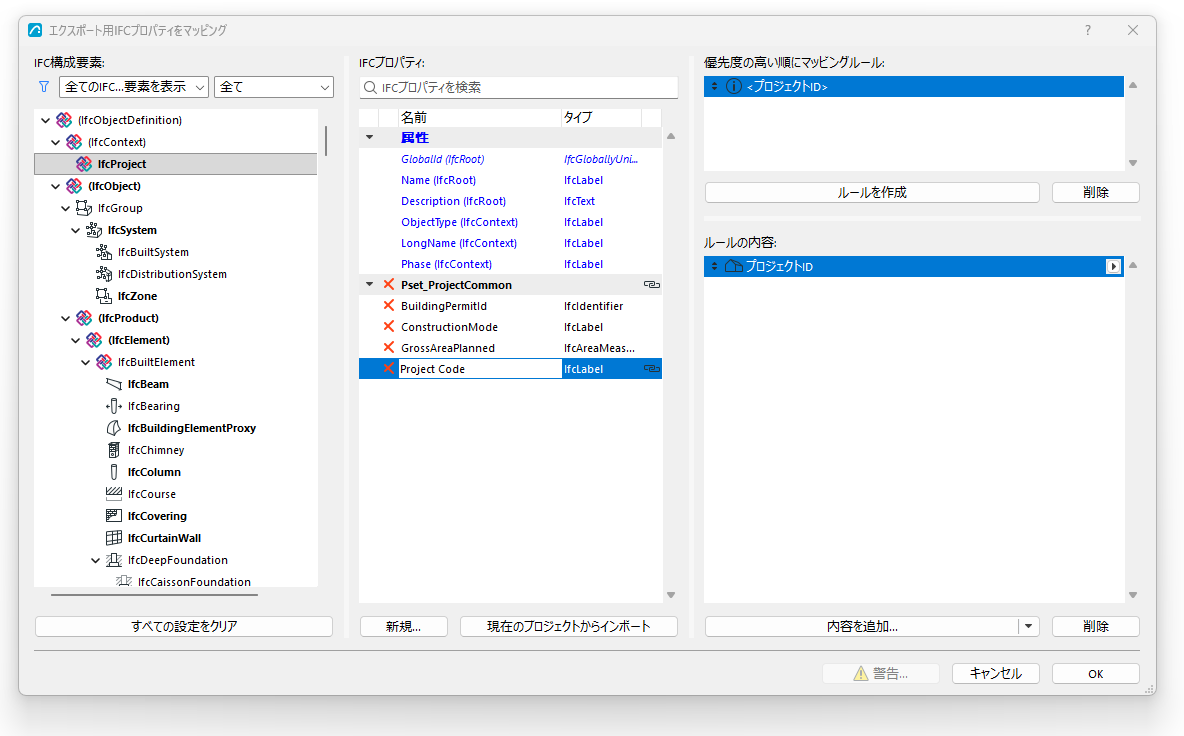Click the IfcBeam icon

click(114, 383)
